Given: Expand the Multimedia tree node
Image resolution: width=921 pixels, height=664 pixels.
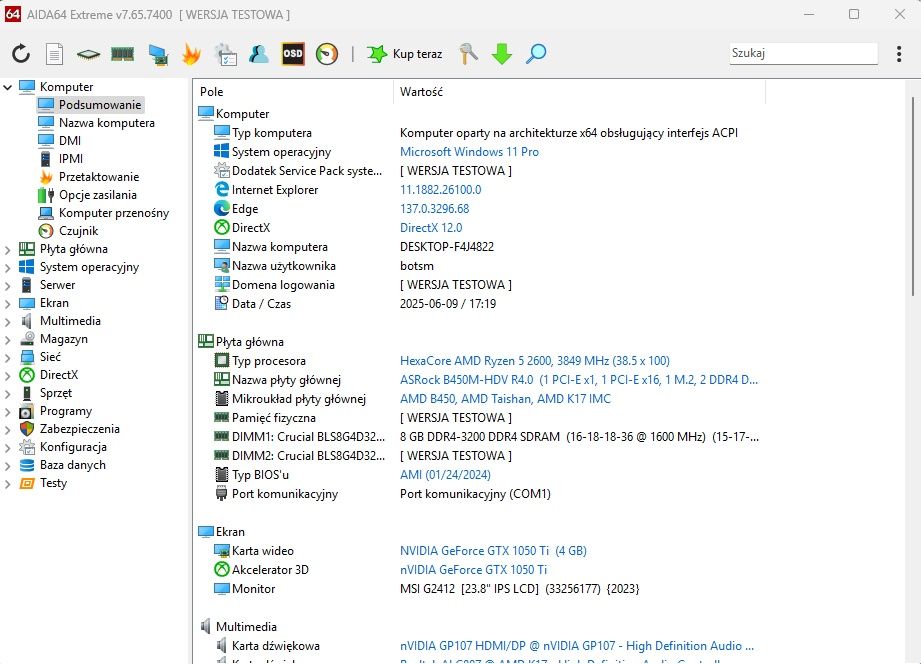Looking at the screenshot, I should point(8,321).
